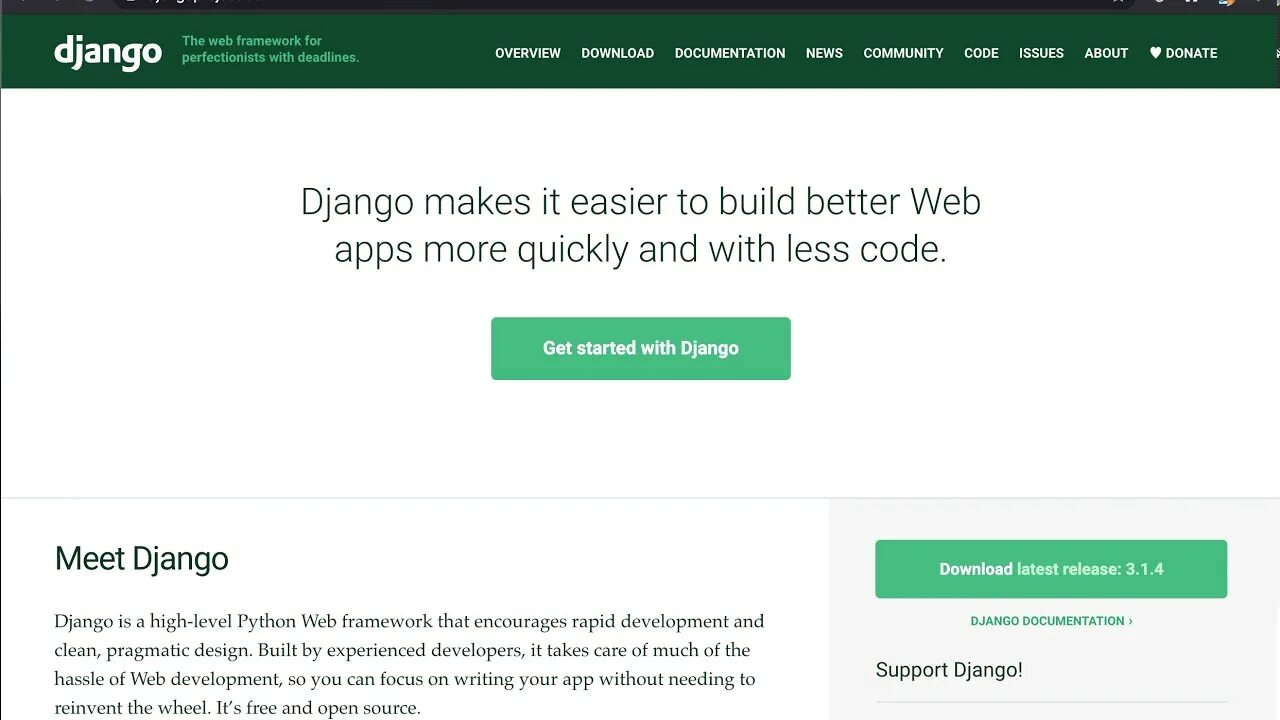Click the paragraph describing Django framework
Viewport: 1280px width, 720px height.
click(x=409, y=664)
